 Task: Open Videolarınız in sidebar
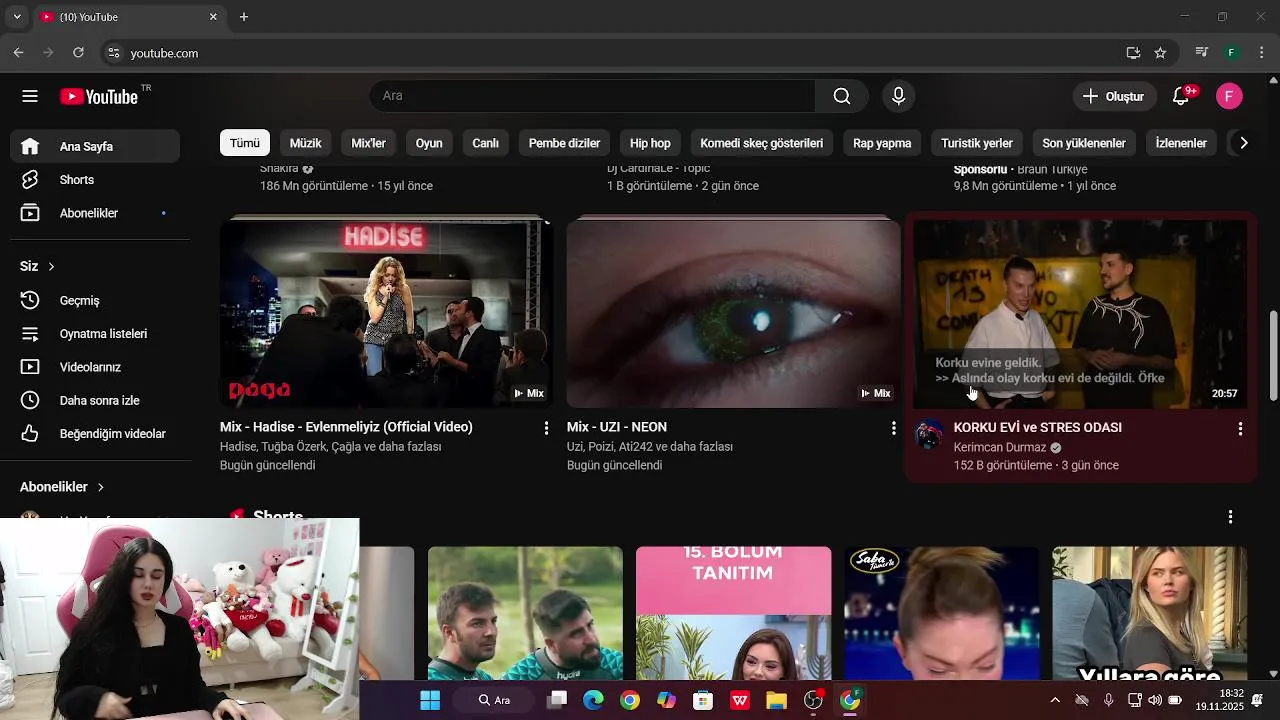coord(95,367)
